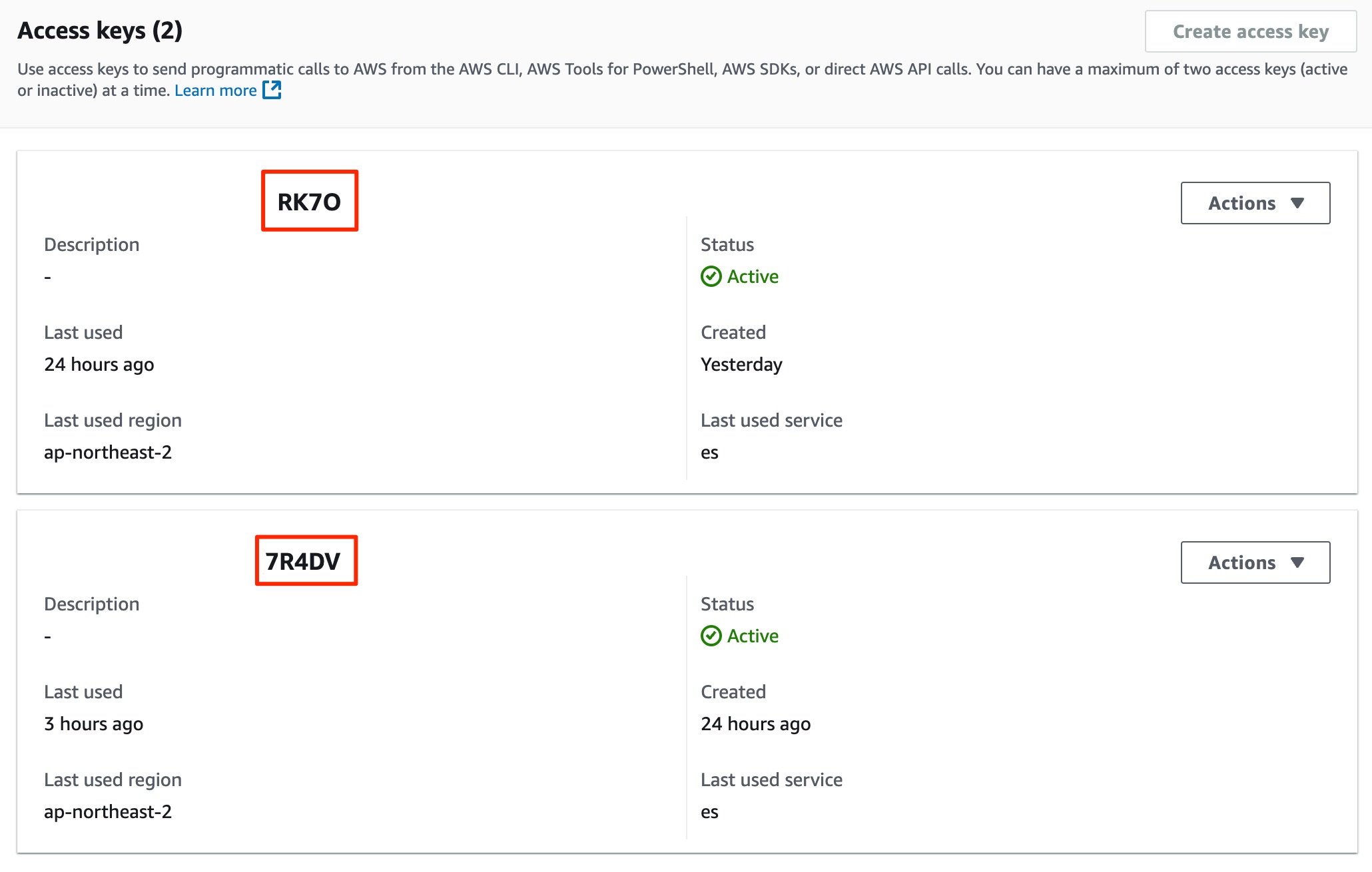This screenshot has width=1372, height=872.
Task: Click the green Active checkmark icon for key 7R4DV
Action: (711, 636)
